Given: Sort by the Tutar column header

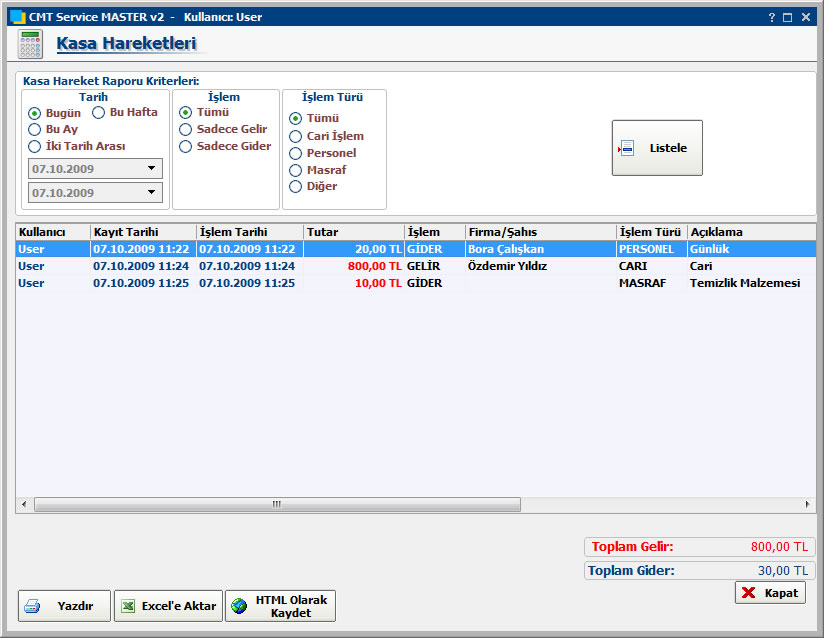Looking at the screenshot, I should [353, 232].
